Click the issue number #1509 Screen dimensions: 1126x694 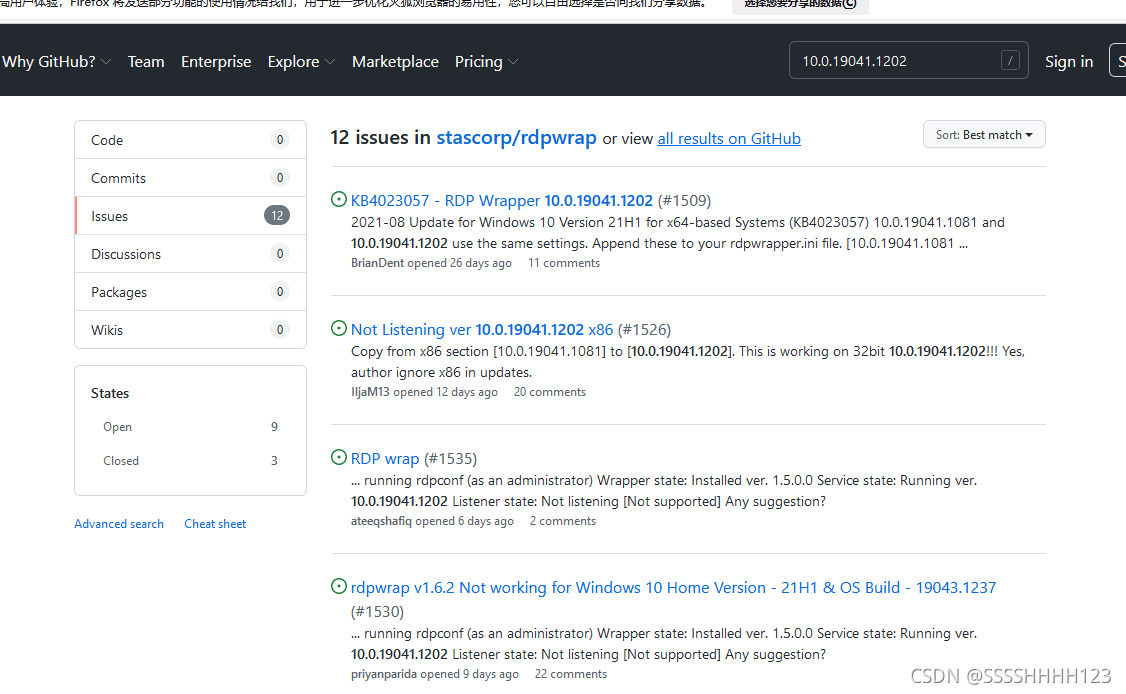pyautogui.click(x=684, y=200)
